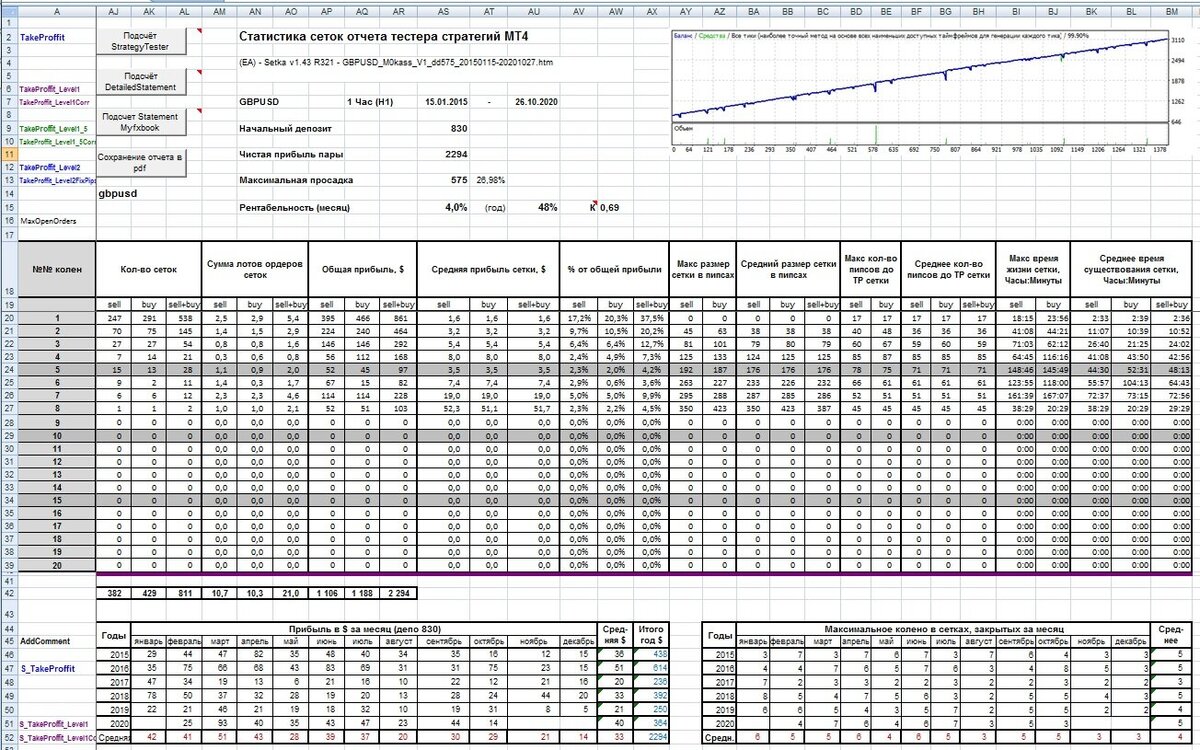
Task: Click 'Средняя прибыль сетки, $' header
Action: (488, 269)
